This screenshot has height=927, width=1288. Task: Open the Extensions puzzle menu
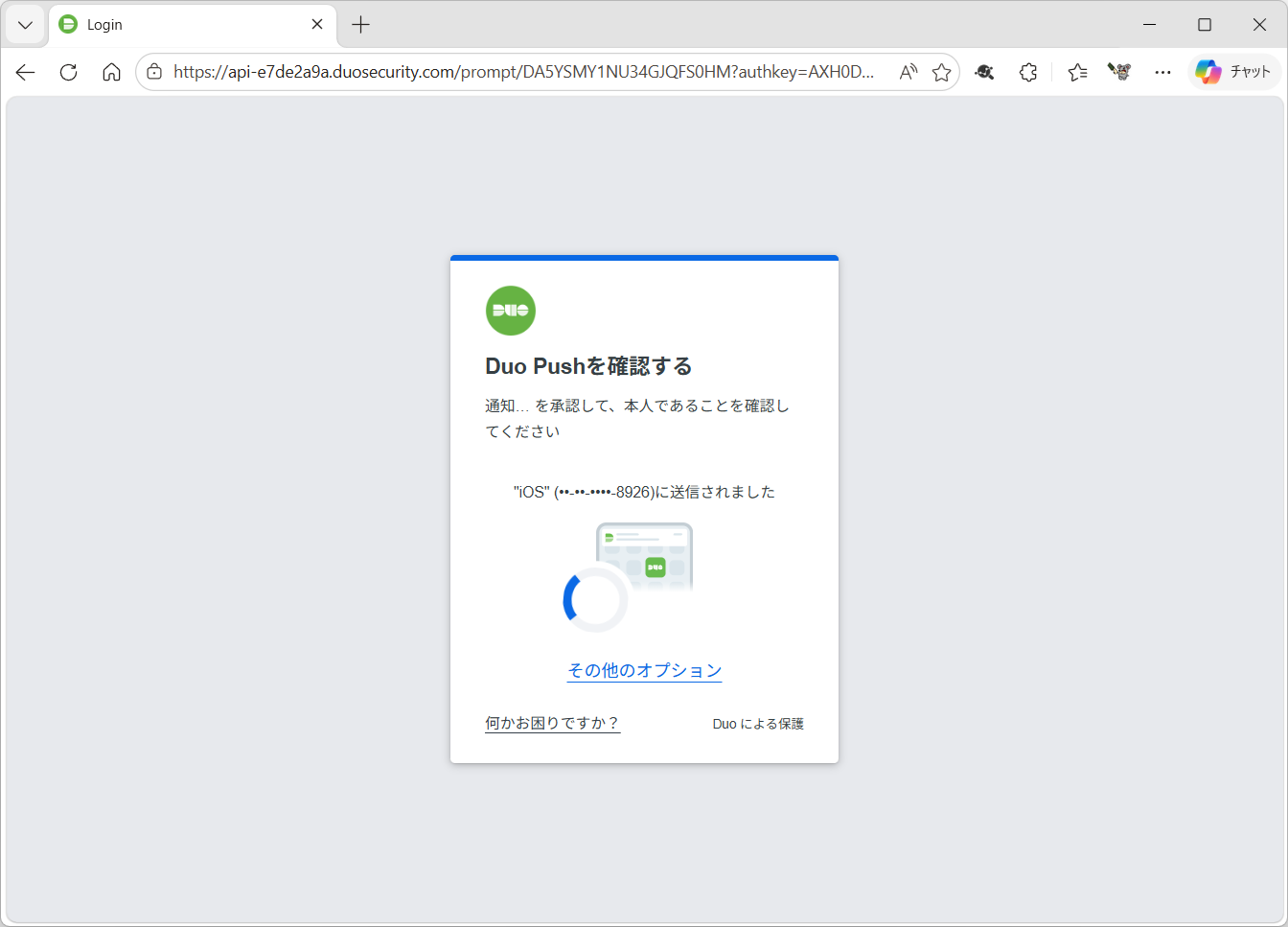[x=1028, y=72]
